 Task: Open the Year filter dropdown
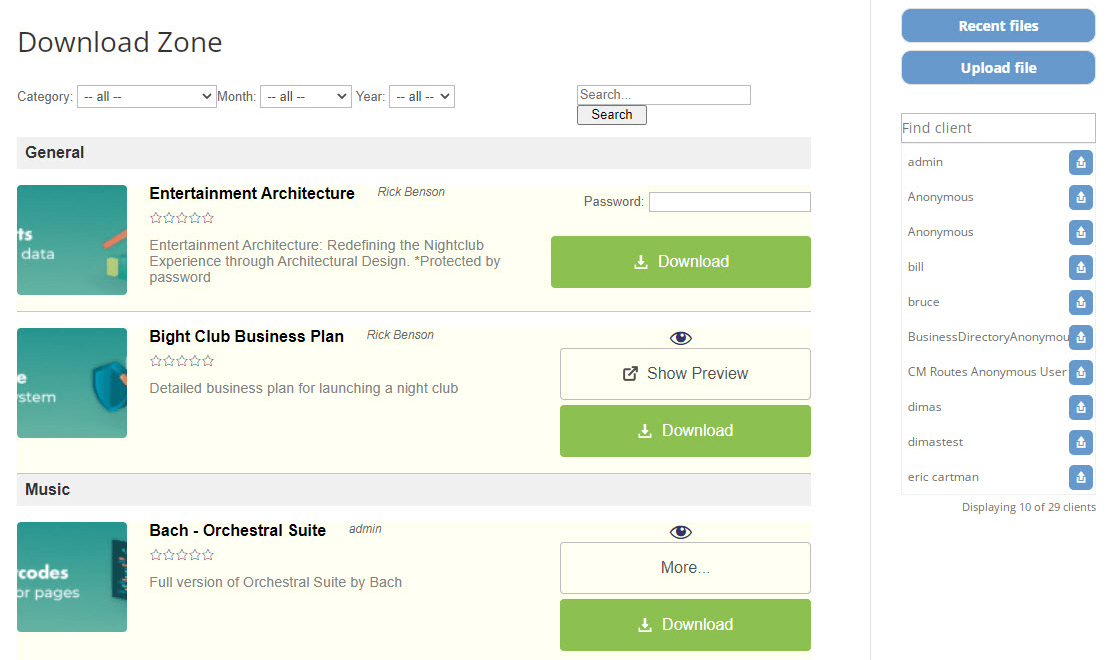[x=421, y=97]
